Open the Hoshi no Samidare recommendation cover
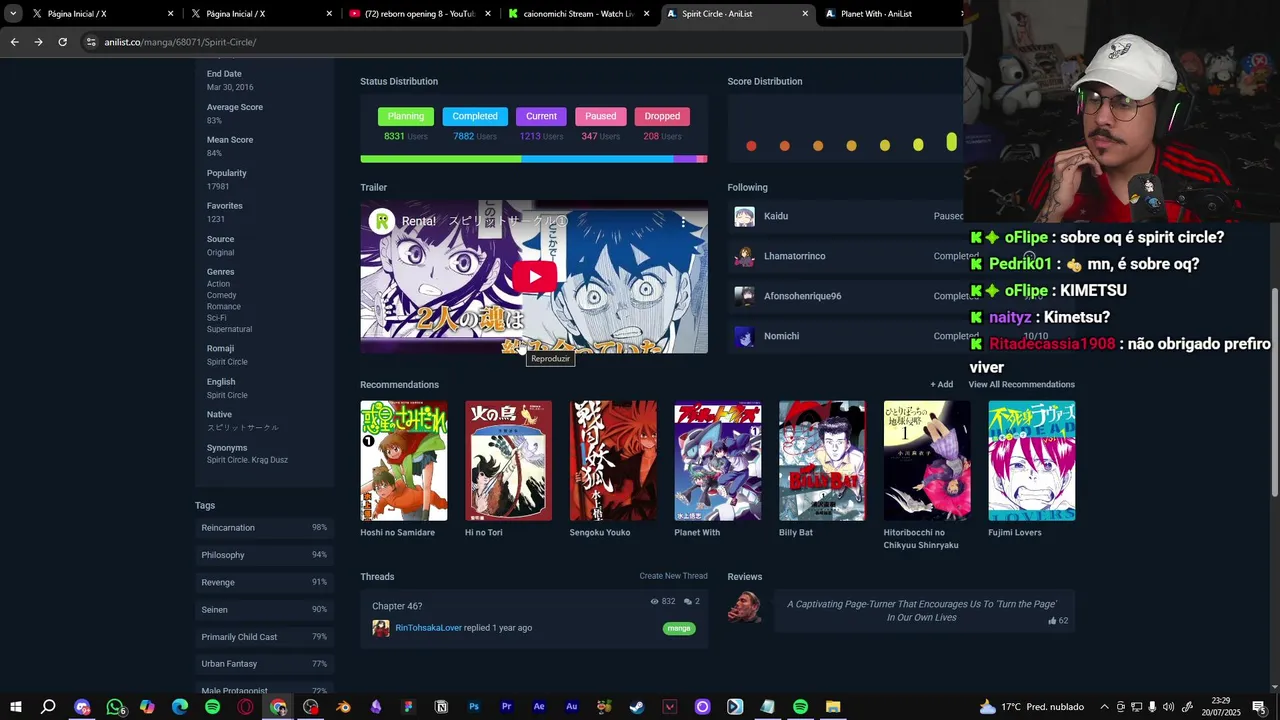 (404, 461)
